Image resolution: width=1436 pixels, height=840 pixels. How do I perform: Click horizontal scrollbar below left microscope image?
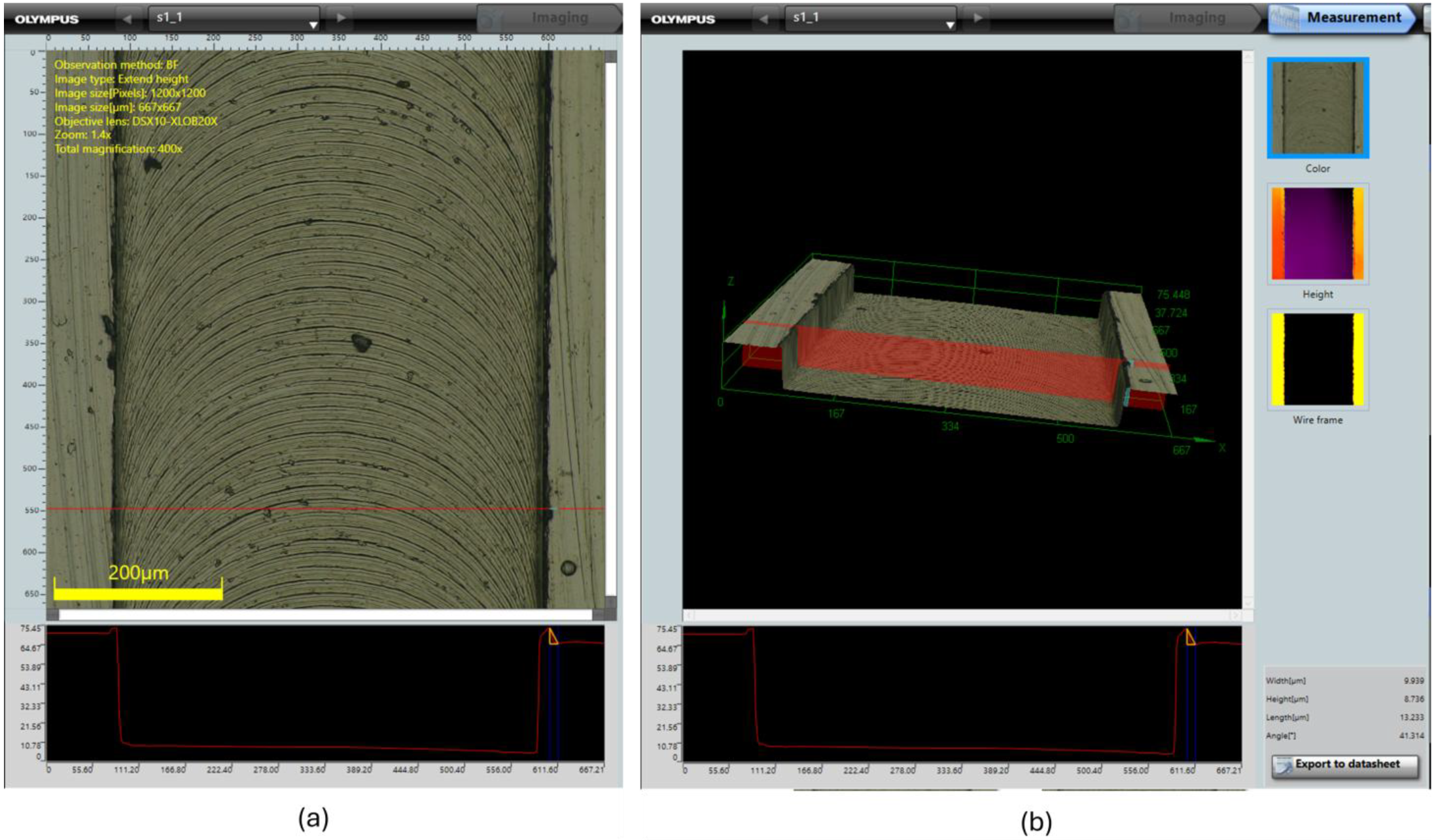(x=325, y=615)
